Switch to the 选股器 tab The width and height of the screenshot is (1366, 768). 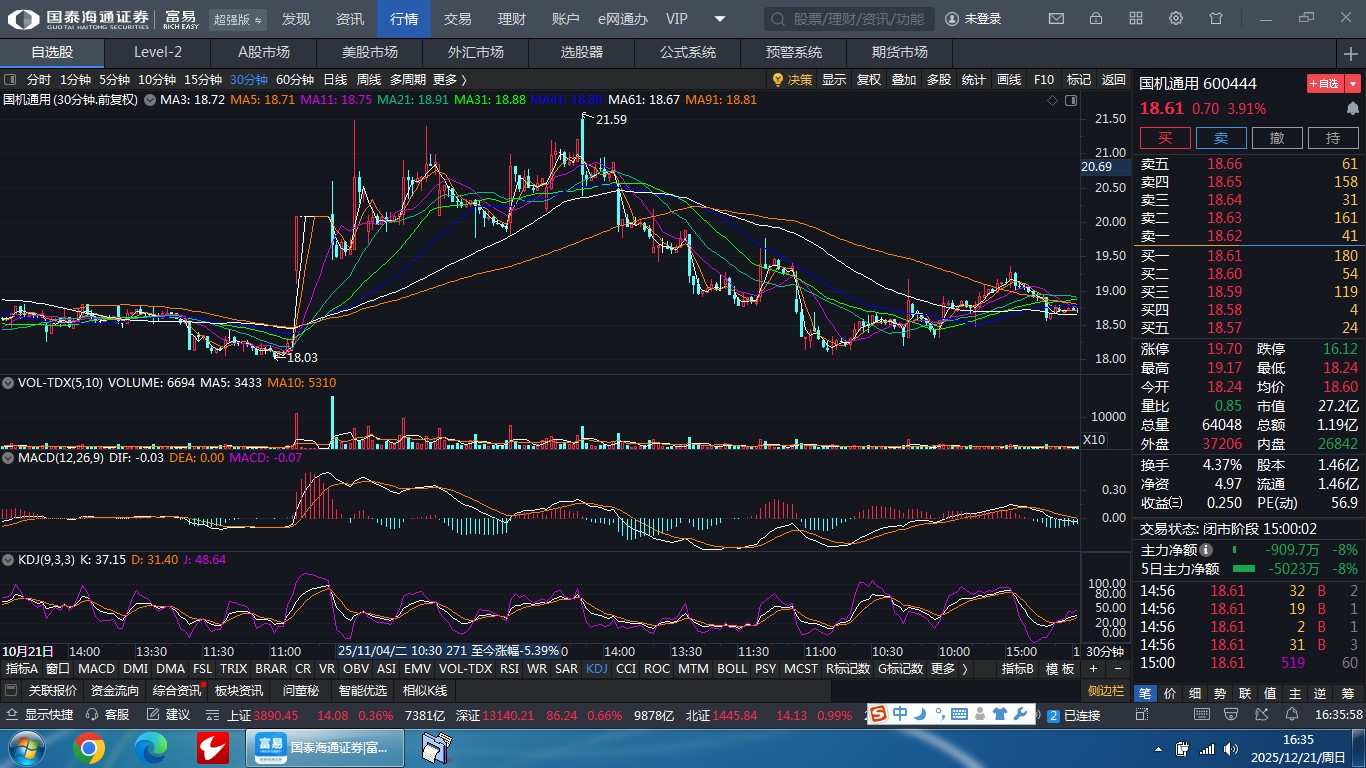tap(581, 53)
